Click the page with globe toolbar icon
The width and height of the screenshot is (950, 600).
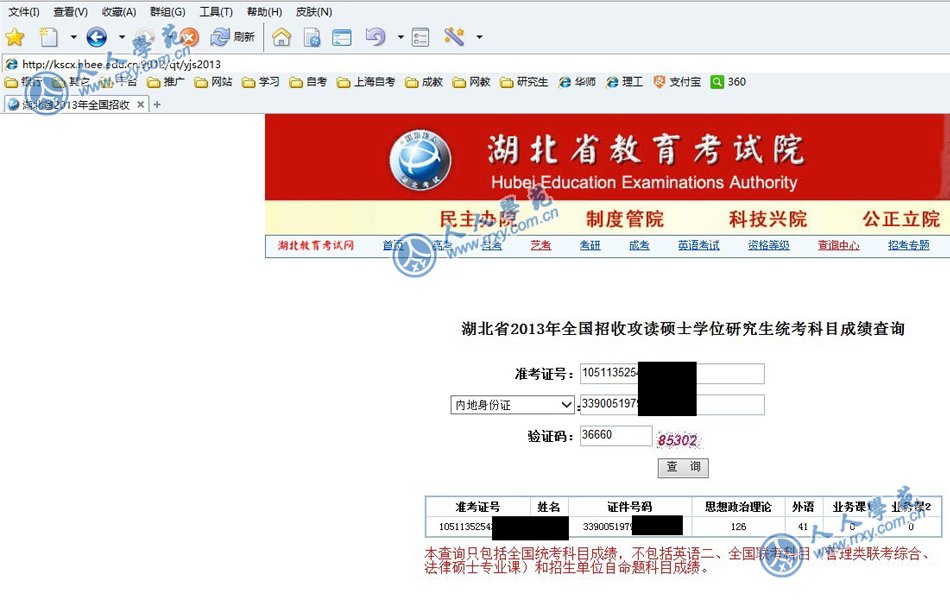[312, 38]
